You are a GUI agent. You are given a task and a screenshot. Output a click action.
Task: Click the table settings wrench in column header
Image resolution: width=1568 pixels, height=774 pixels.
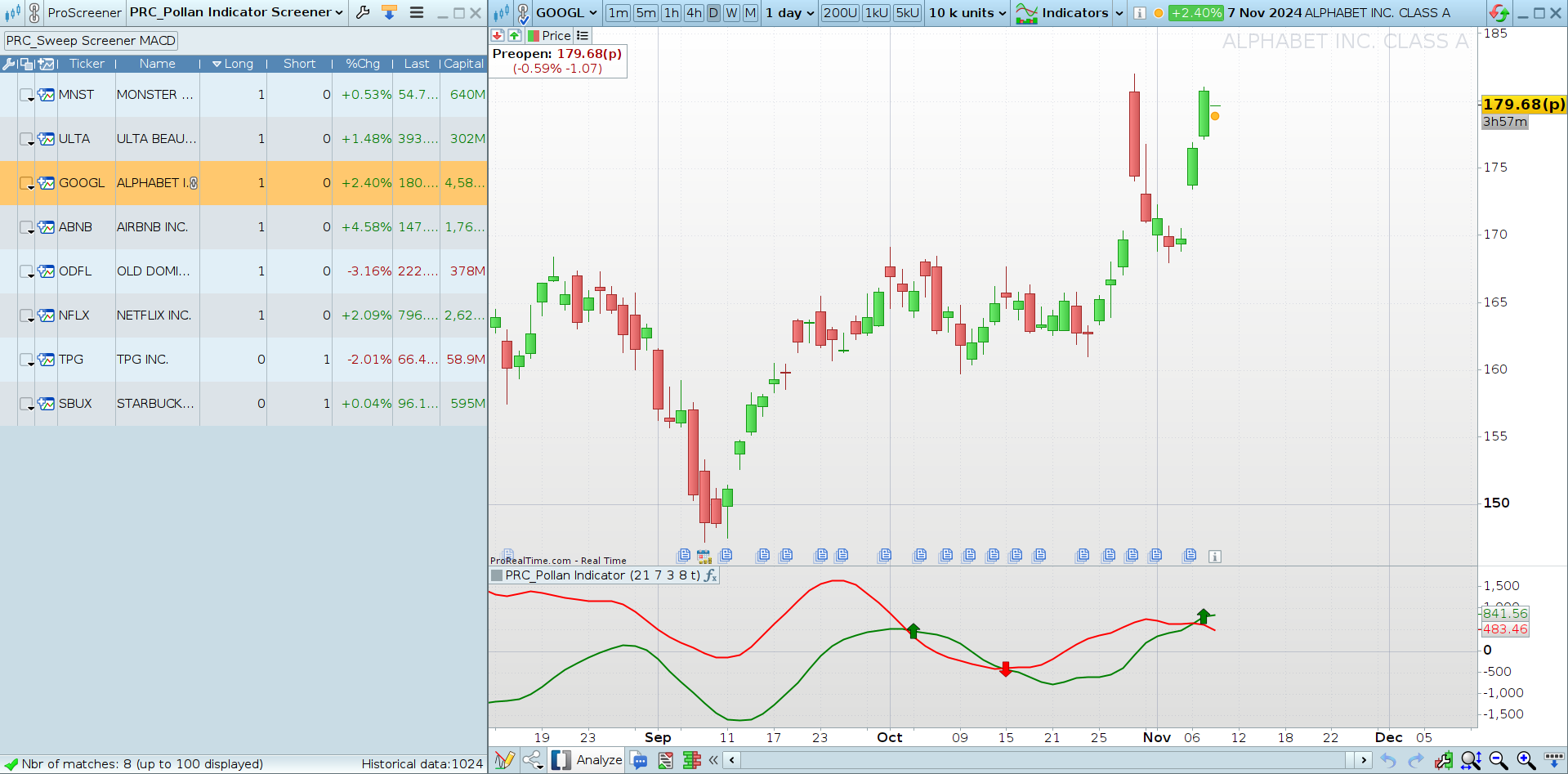9,64
